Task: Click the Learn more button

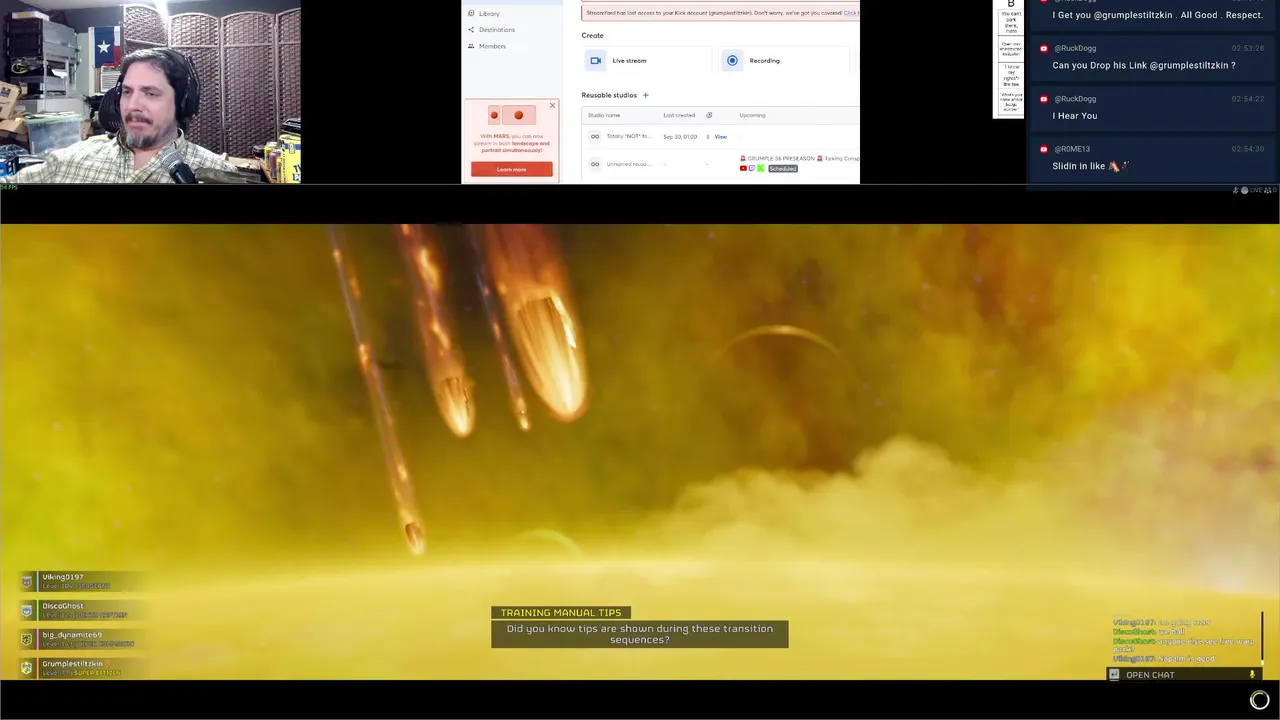Action: tap(511, 169)
